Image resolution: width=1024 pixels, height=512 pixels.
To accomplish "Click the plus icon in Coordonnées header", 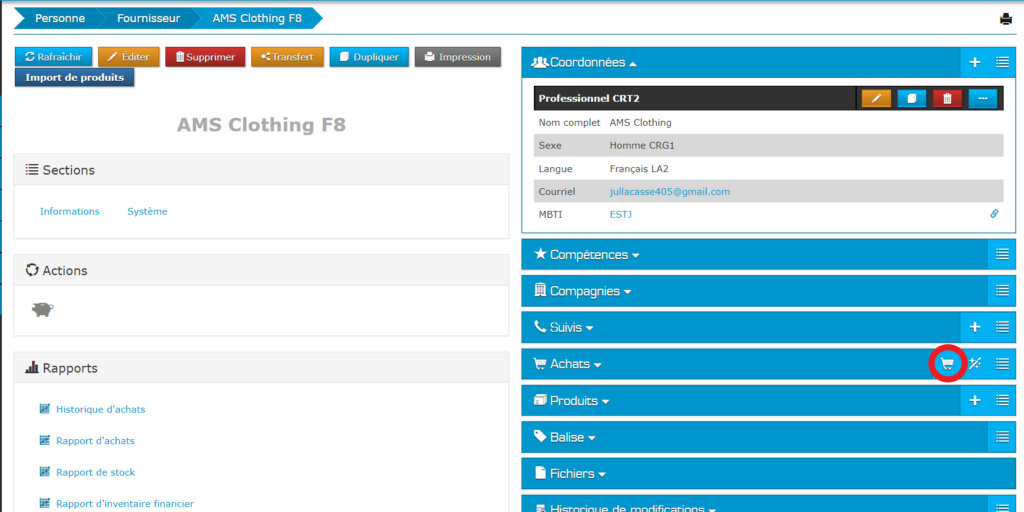I will pos(975,62).
